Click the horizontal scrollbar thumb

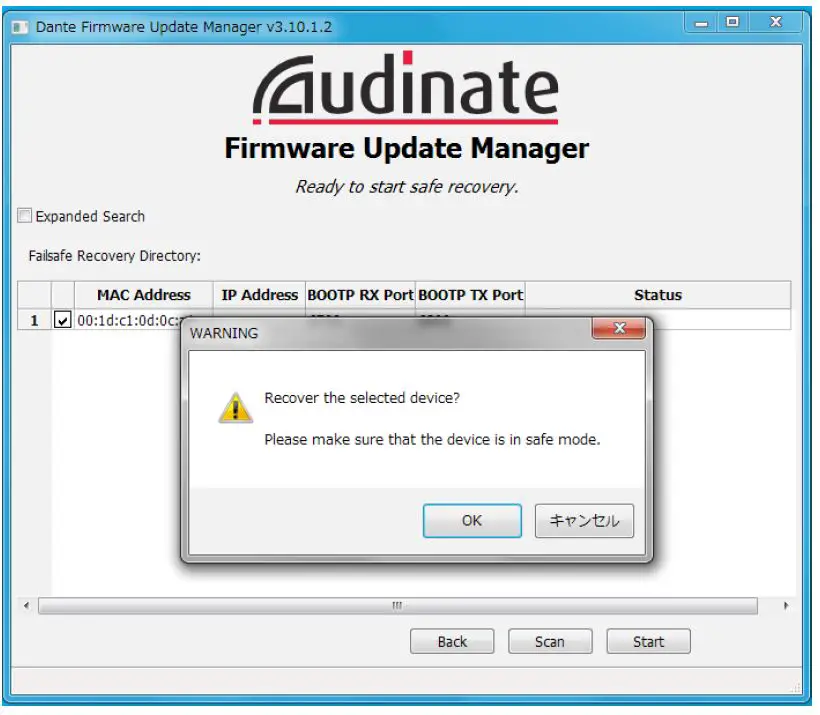pos(397,606)
